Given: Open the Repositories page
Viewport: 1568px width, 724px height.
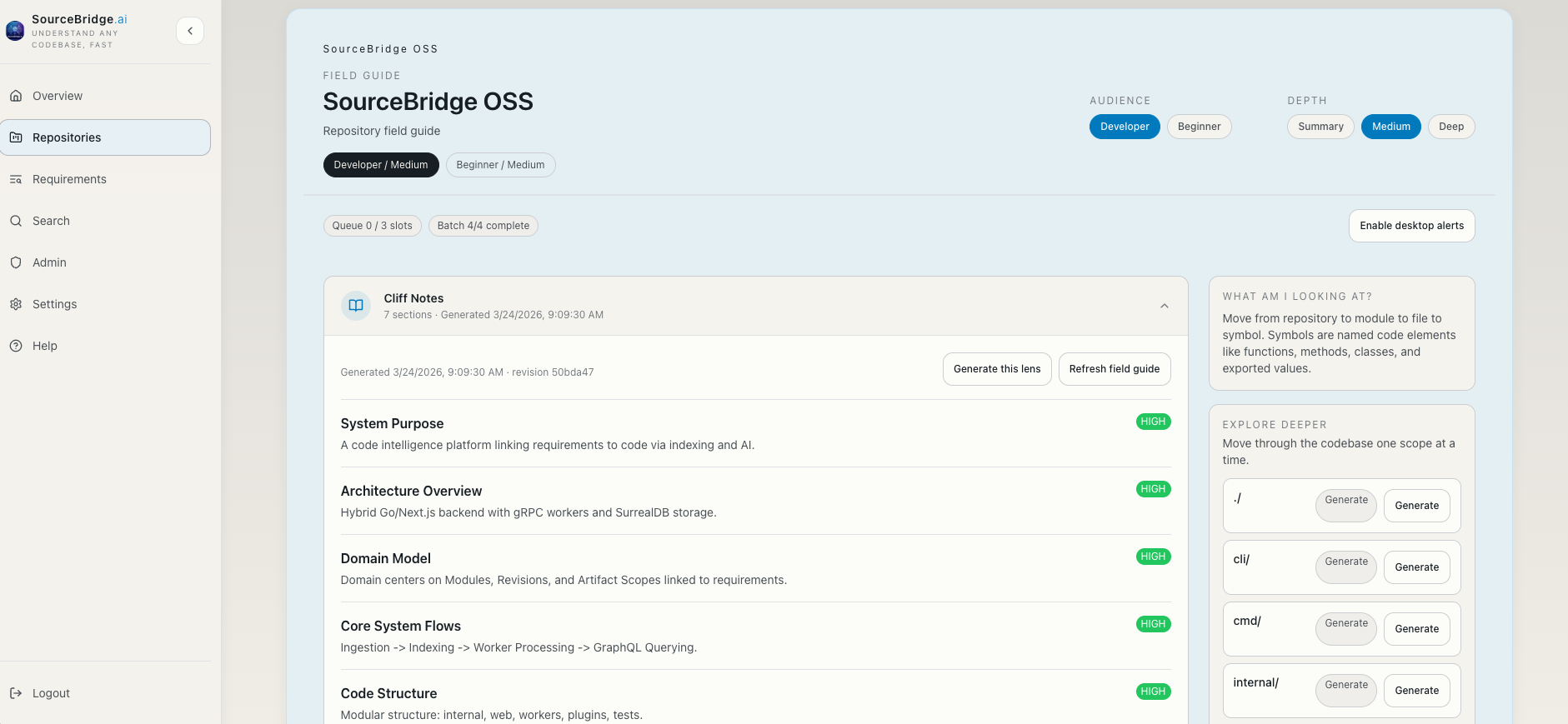Looking at the screenshot, I should pyautogui.click(x=105, y=137).
